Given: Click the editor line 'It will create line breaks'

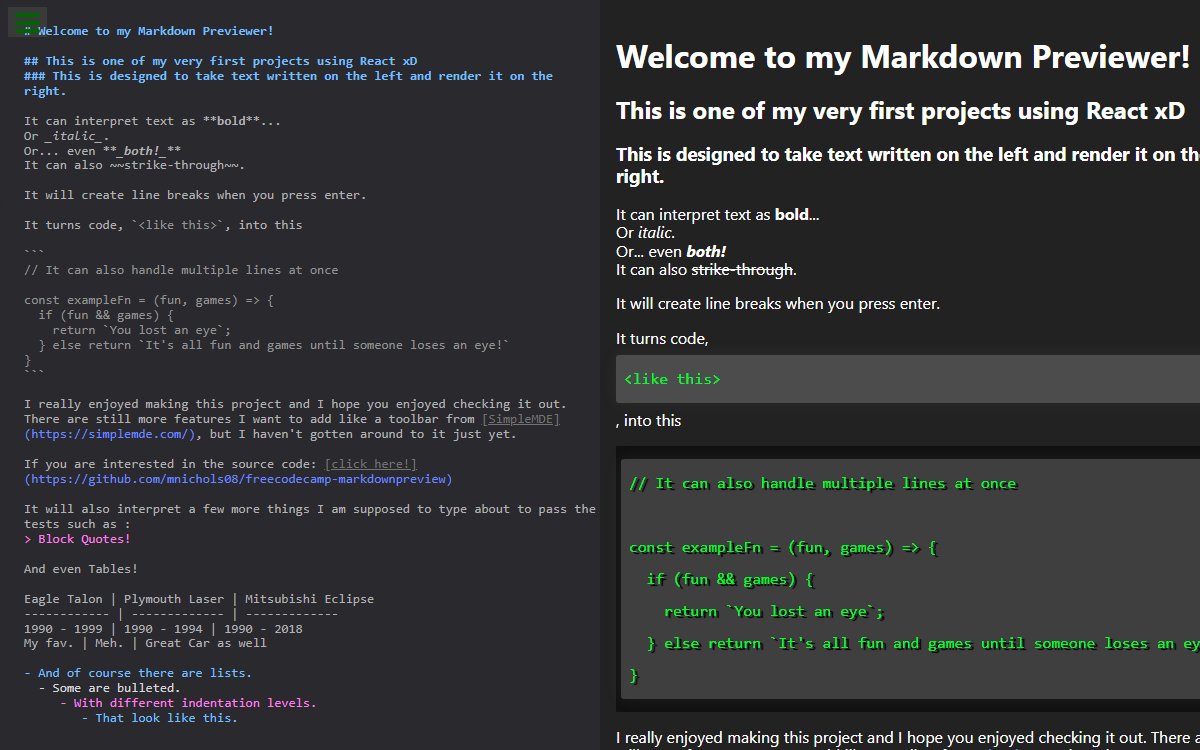Looking at the screenshot, I should click(195, 195).
